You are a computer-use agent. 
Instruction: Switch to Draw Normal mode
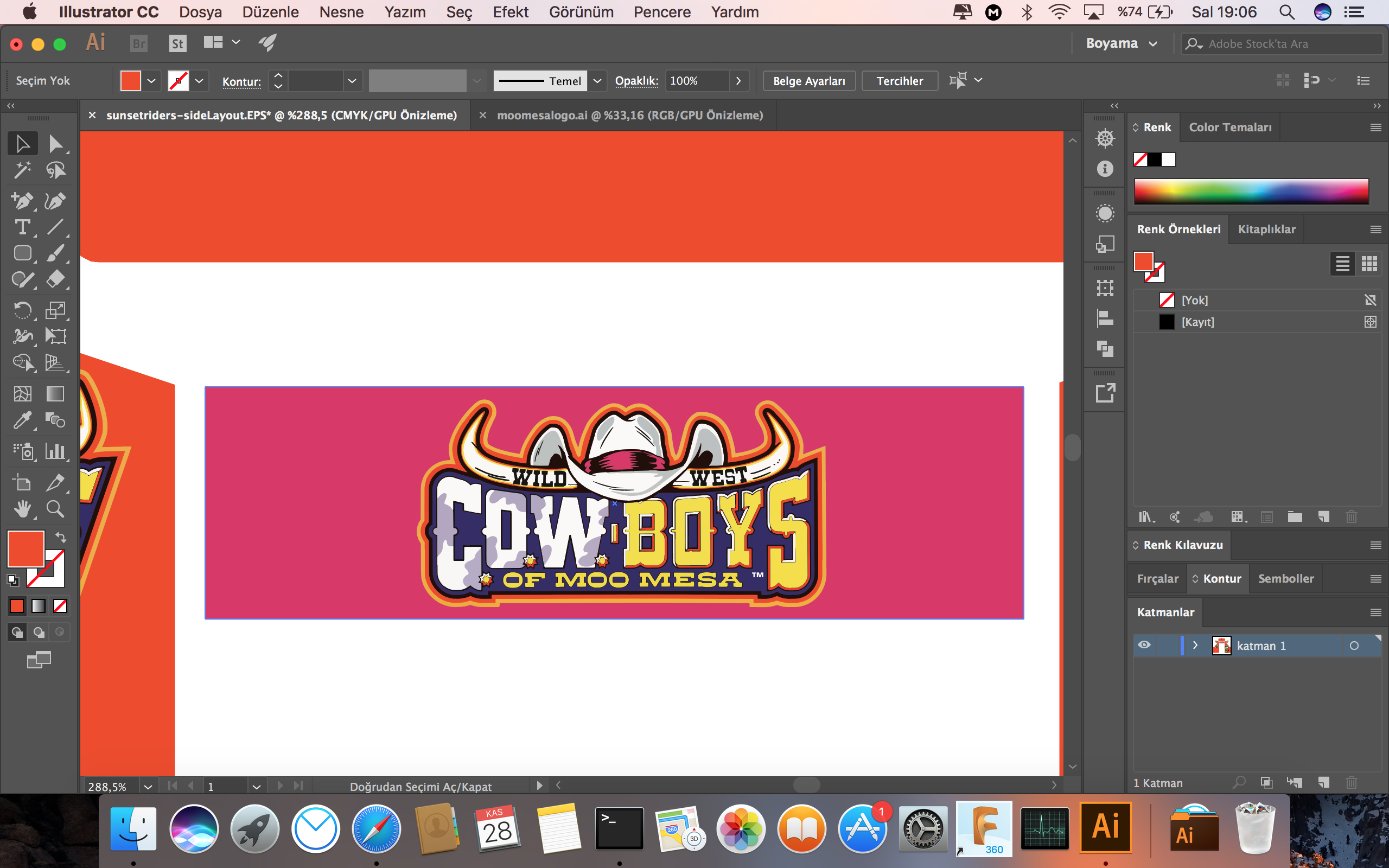pos(17,632)
